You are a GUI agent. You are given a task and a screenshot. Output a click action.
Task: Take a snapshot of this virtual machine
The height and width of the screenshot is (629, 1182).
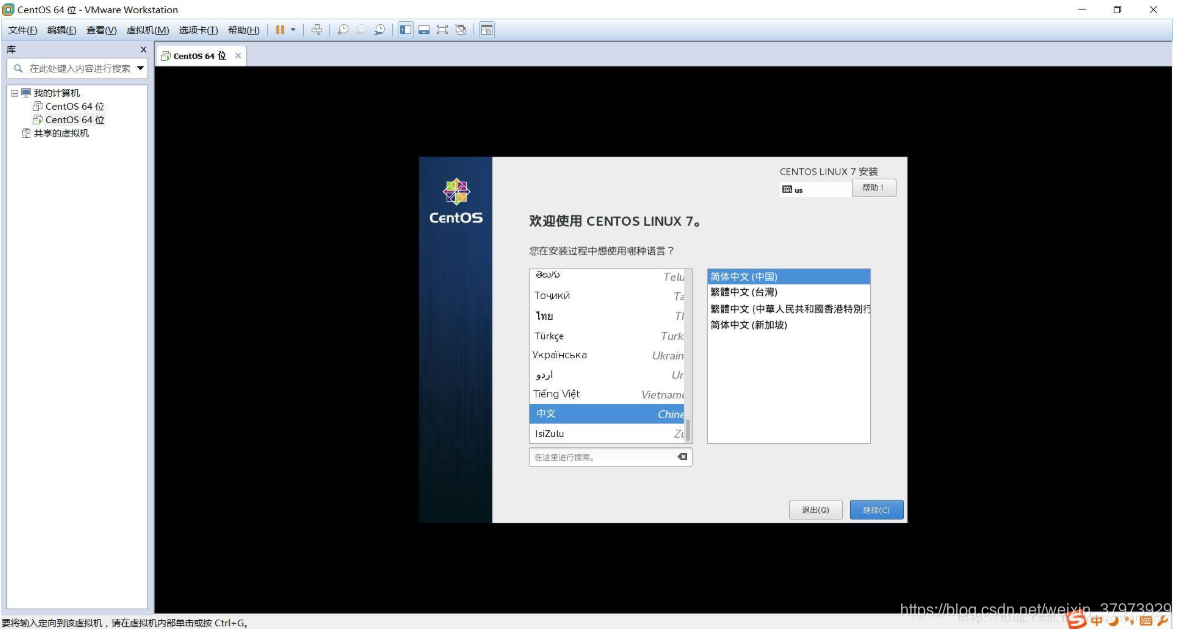click(343, 30)
